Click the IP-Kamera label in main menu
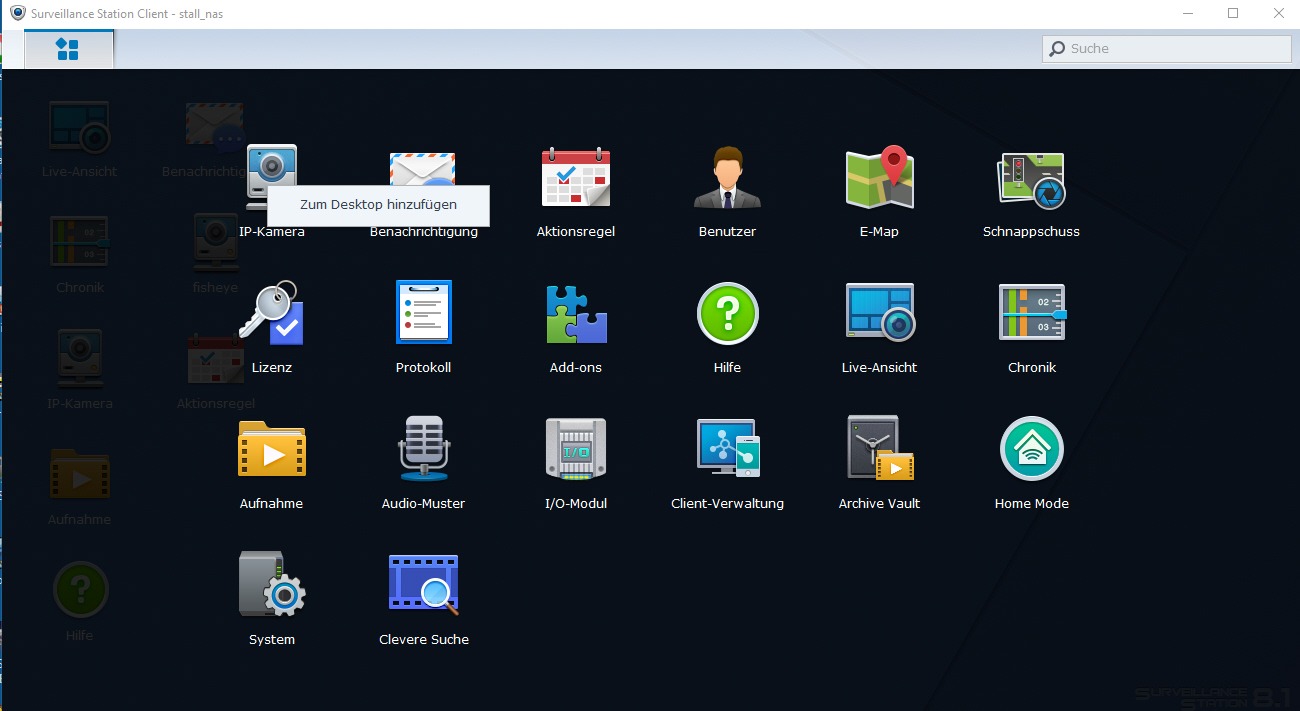The width and height of the screenshot is (1300, 711). [x=272, y=232]
